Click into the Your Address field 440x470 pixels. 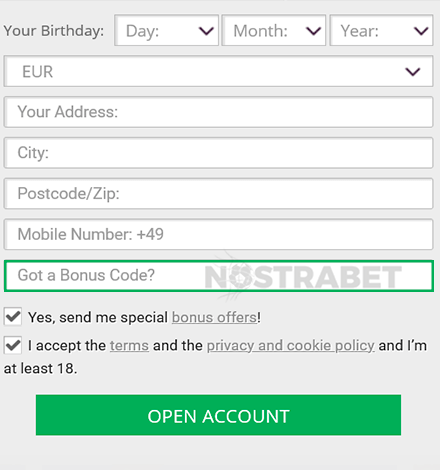pos(218,112)
